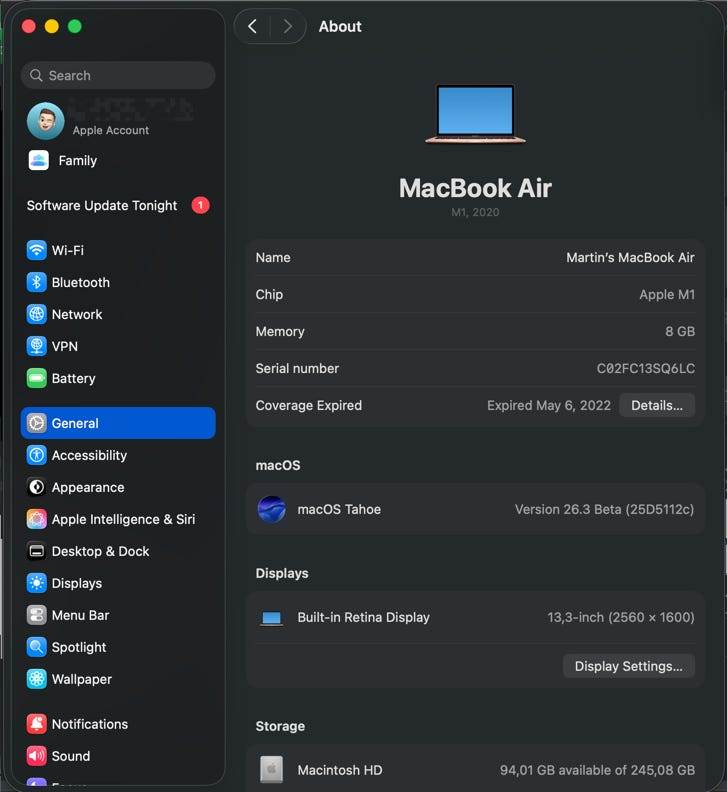Select Desktop & Dock in sidebar
727x792 pixels.
tap(100, 551)
